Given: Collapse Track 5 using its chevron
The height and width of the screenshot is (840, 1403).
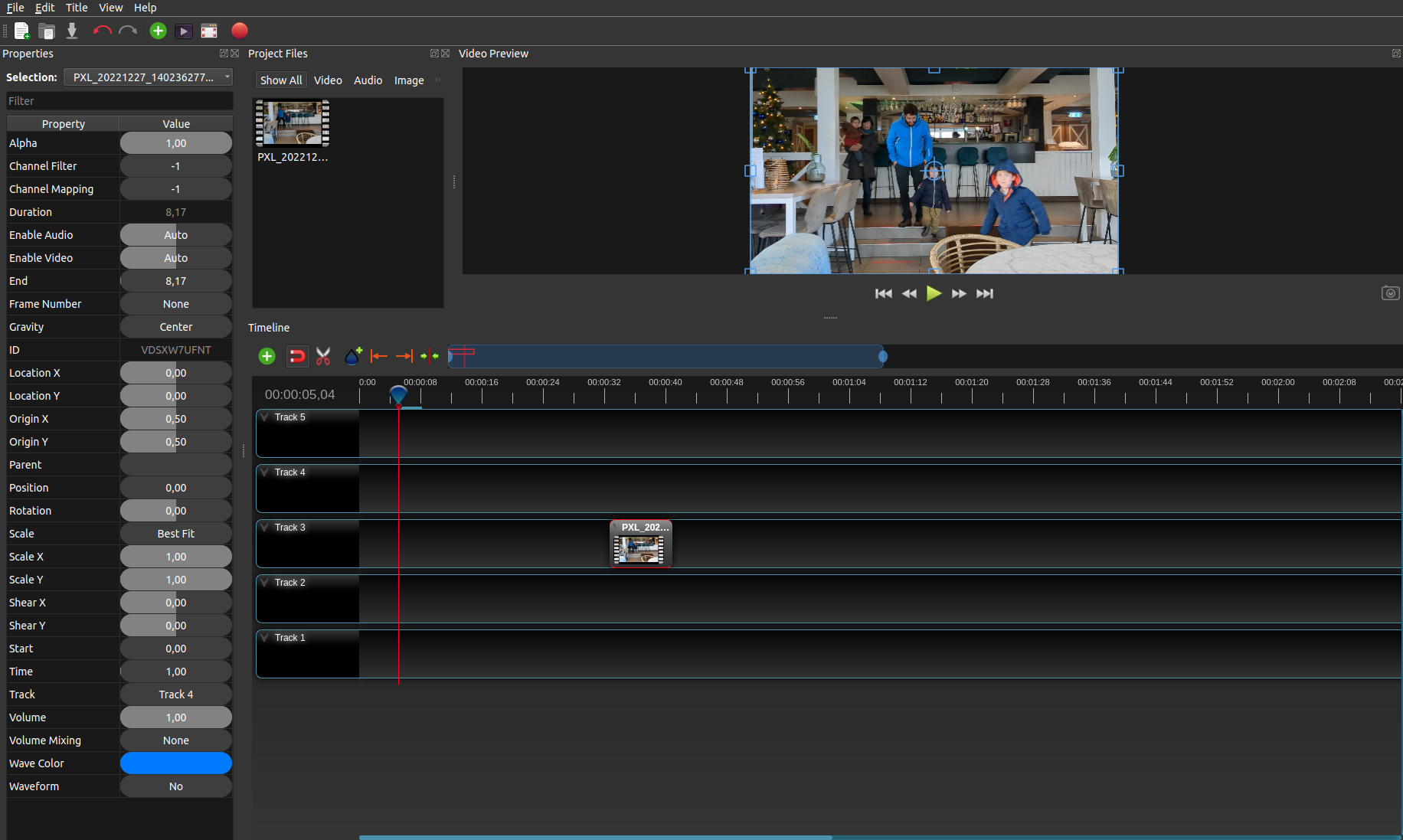Looking at the screenshot, I should click(264, 417).
